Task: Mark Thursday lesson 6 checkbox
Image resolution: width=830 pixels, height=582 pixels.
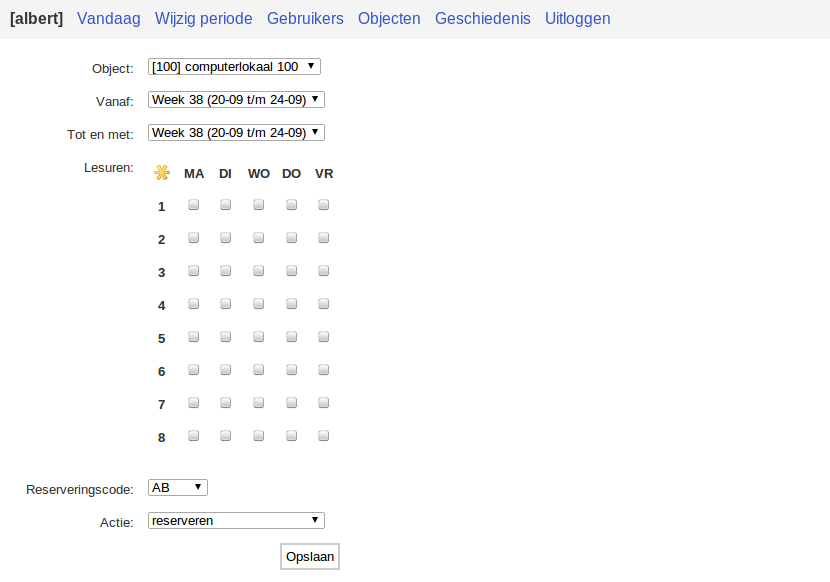Action: click(291, 370)
